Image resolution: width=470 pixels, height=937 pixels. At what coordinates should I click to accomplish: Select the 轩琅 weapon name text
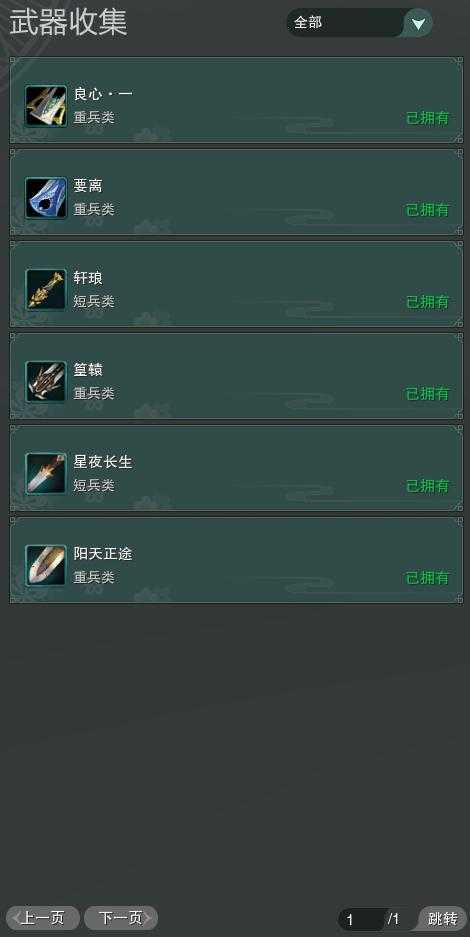click(x=88, y=278)
